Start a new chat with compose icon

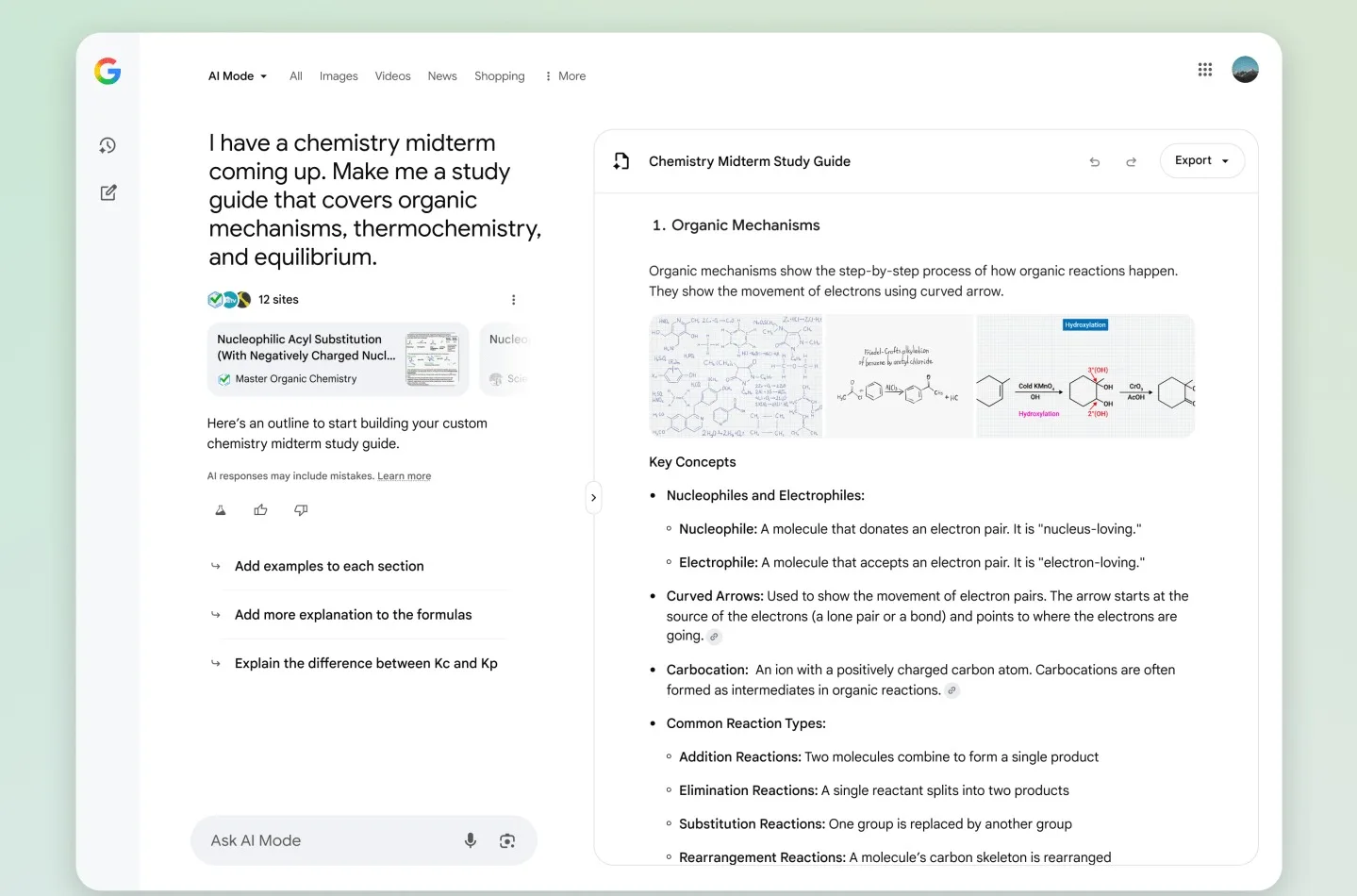[x=108, y=192]
